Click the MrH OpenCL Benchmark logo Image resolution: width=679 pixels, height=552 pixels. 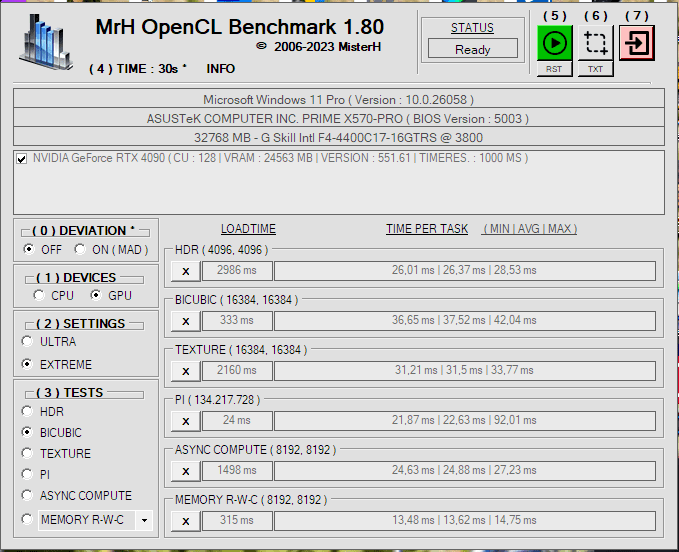tap(45, 42)
